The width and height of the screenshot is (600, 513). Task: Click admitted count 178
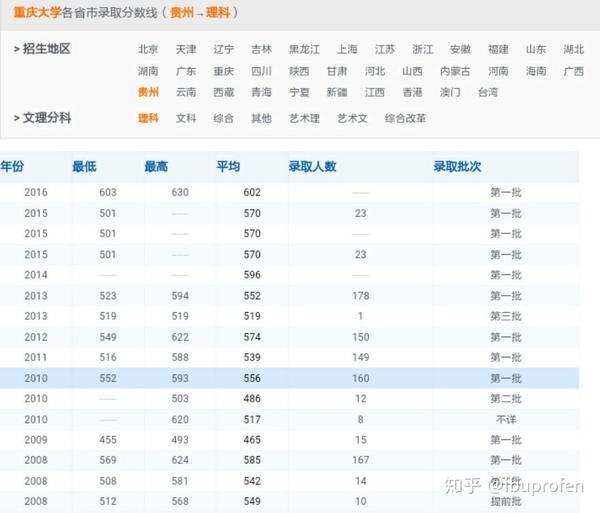pos(361,296)
